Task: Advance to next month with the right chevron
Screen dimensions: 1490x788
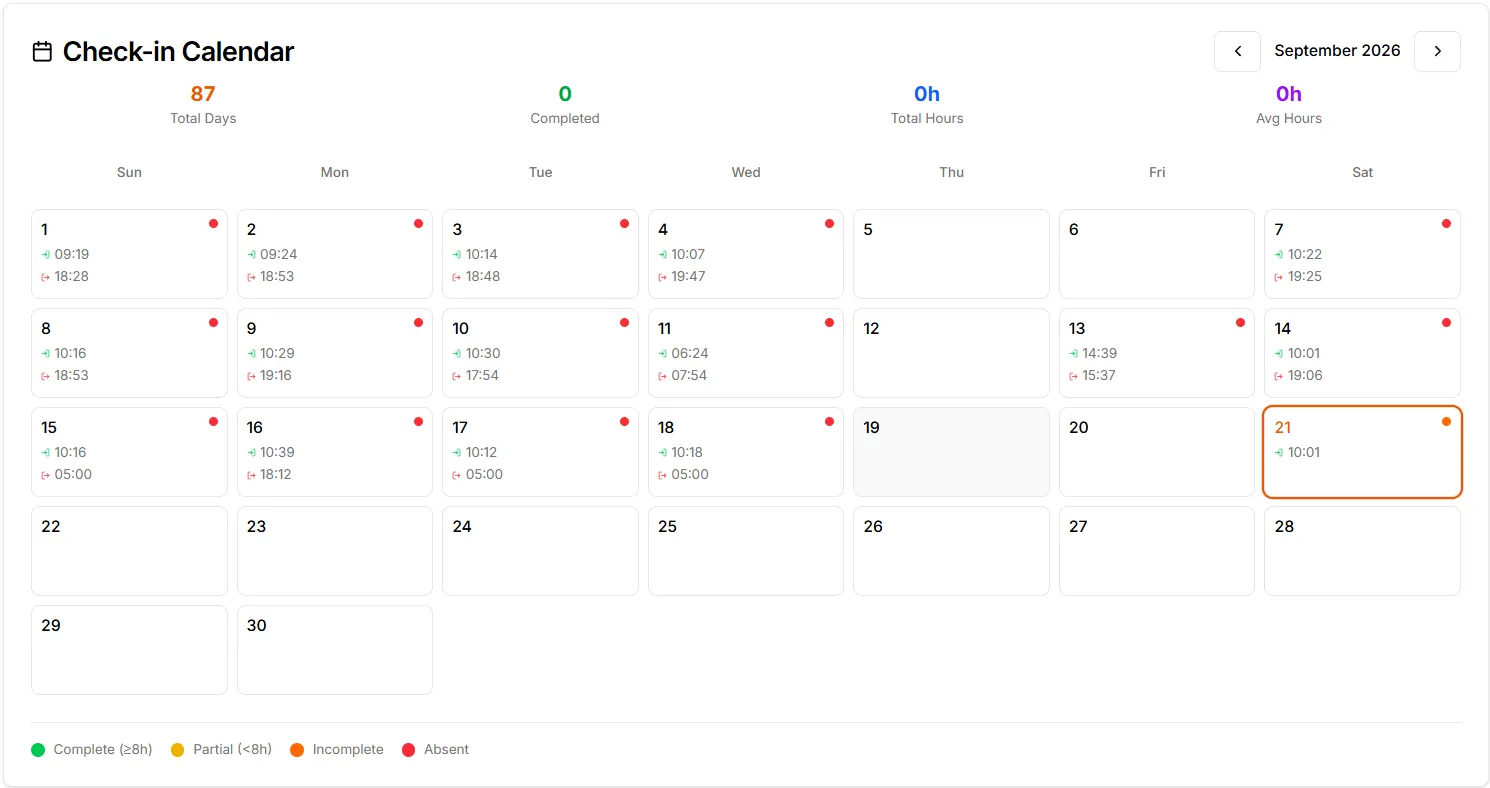Action: pos(1437,51)
